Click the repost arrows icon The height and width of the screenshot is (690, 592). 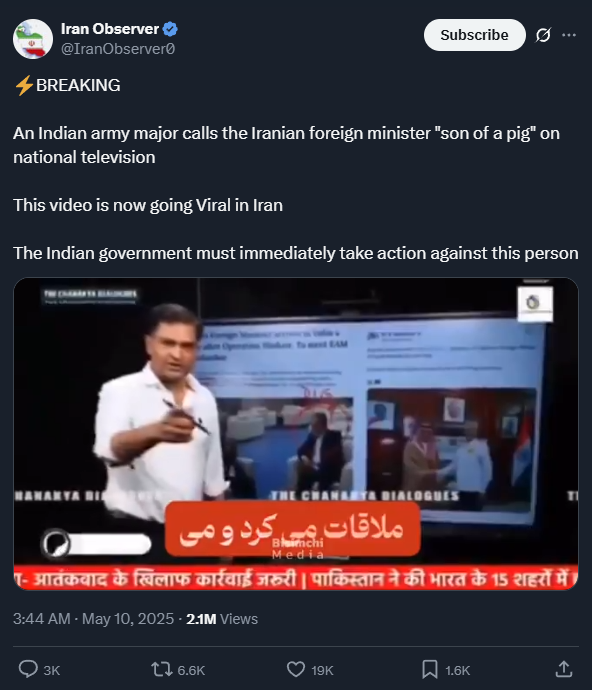[161, 669]
